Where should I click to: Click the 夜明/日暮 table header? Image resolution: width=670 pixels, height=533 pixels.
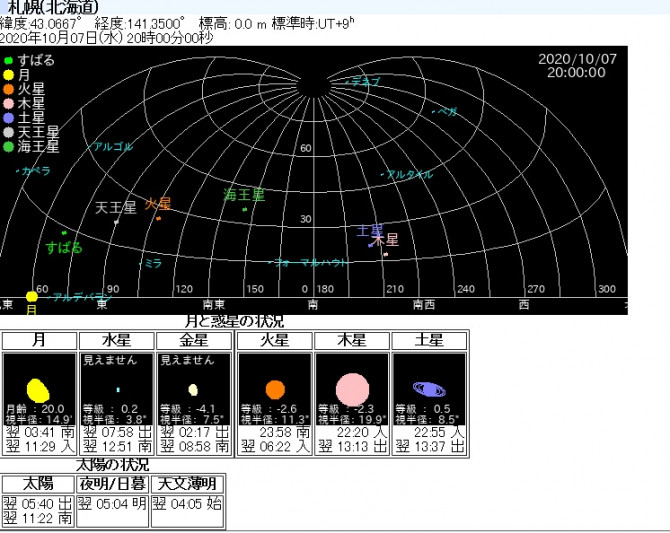pyautogui.click(x=112, y=484)
